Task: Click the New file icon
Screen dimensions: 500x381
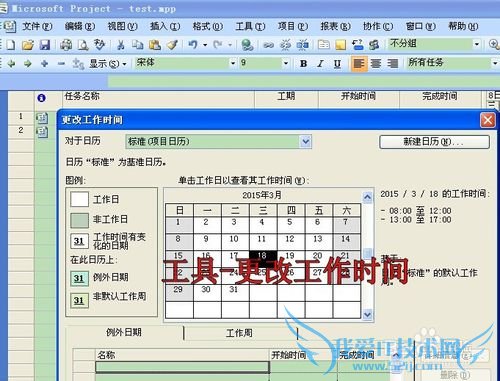Action: pyautogui.click(x=10, y=45)
